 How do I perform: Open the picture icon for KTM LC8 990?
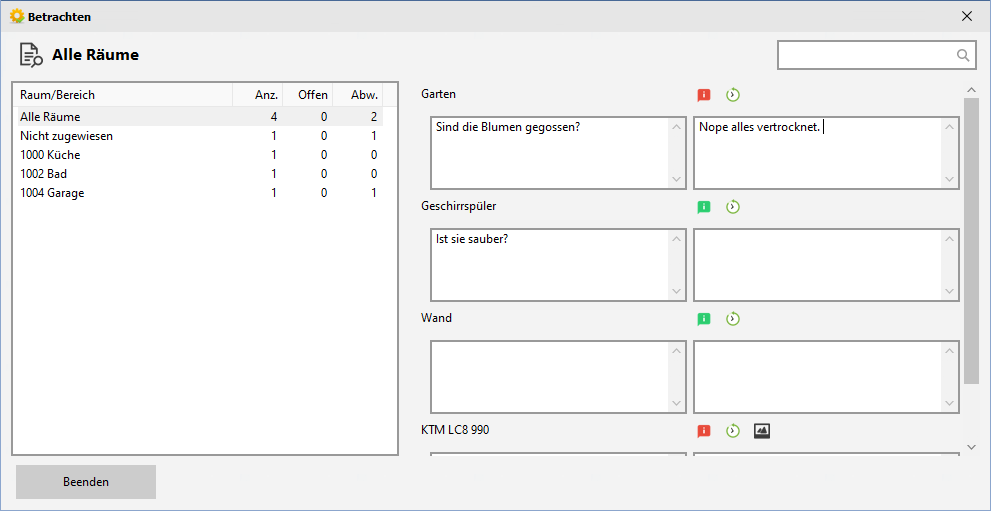(762, 431)
